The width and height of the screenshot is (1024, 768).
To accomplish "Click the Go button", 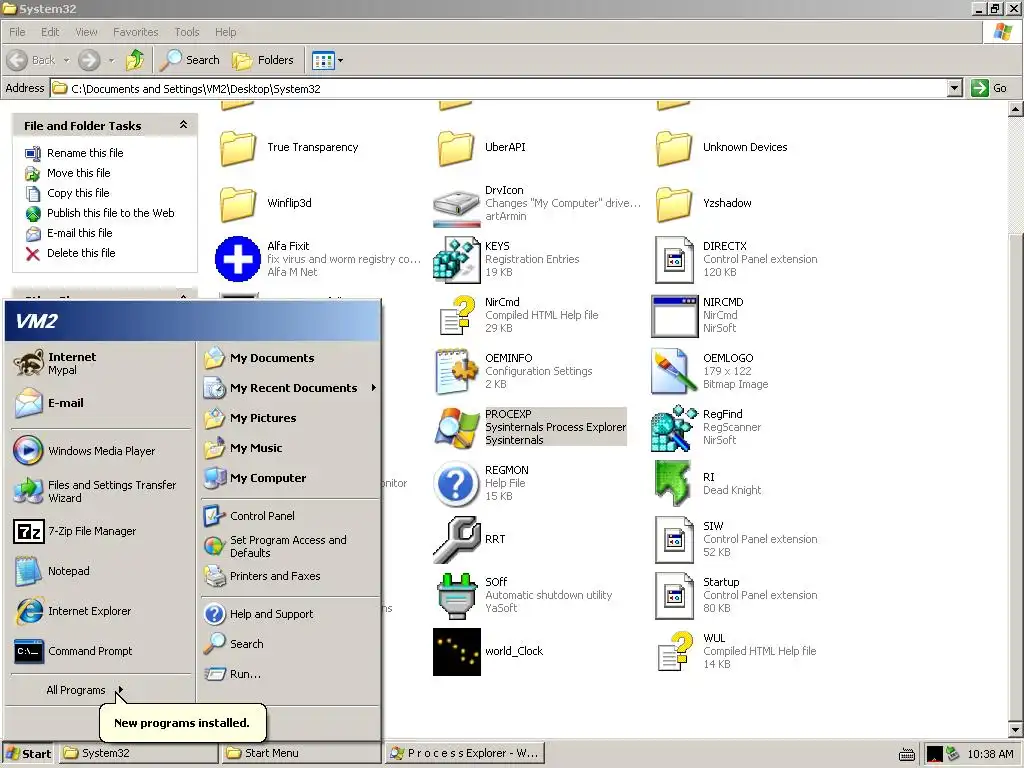I will click(989, 88).
